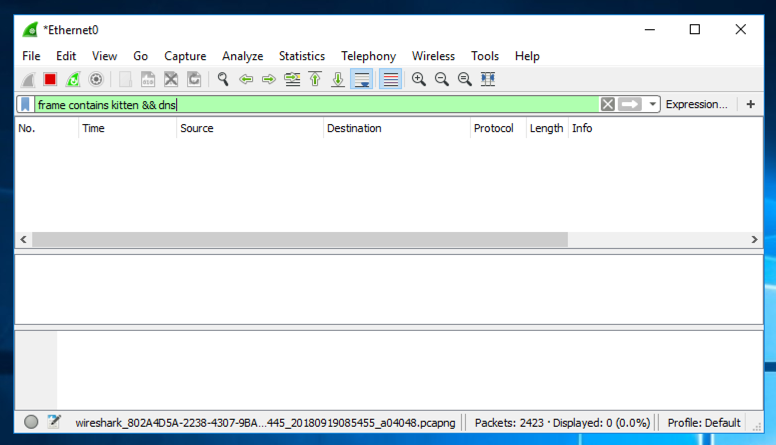Open Find a packet magnifier

(223, 79)
